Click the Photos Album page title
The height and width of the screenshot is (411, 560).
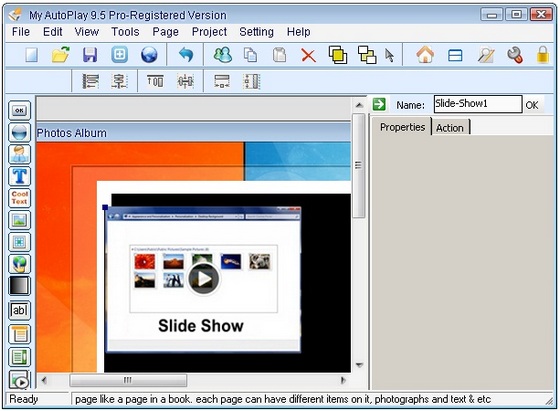[72, 133]
